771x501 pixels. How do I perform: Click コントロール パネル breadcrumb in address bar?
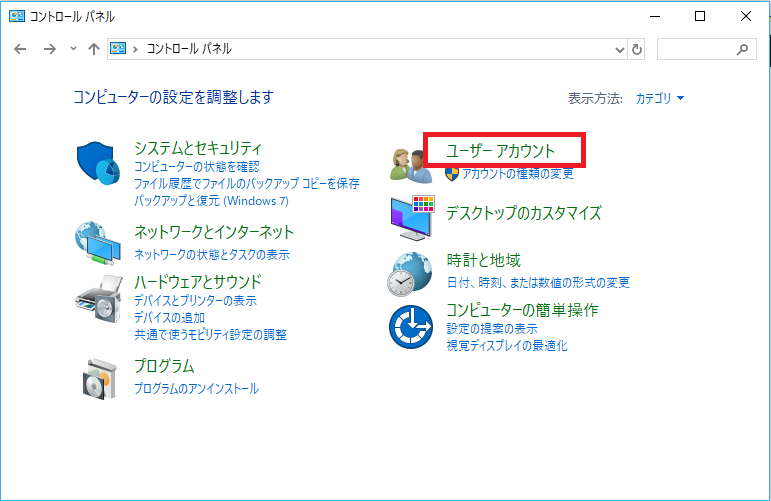click(x=189, y=49)
